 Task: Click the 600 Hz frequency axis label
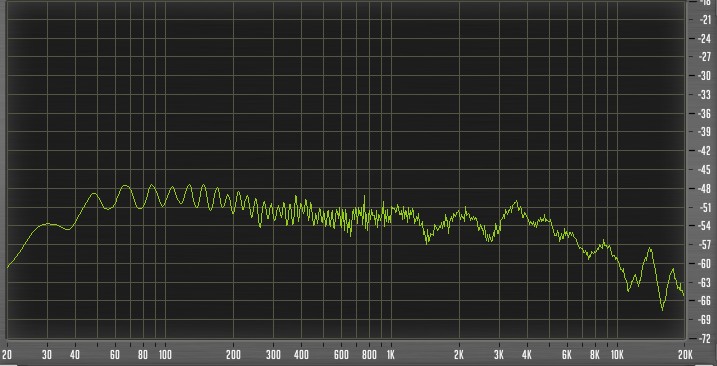tap(341, 355)
